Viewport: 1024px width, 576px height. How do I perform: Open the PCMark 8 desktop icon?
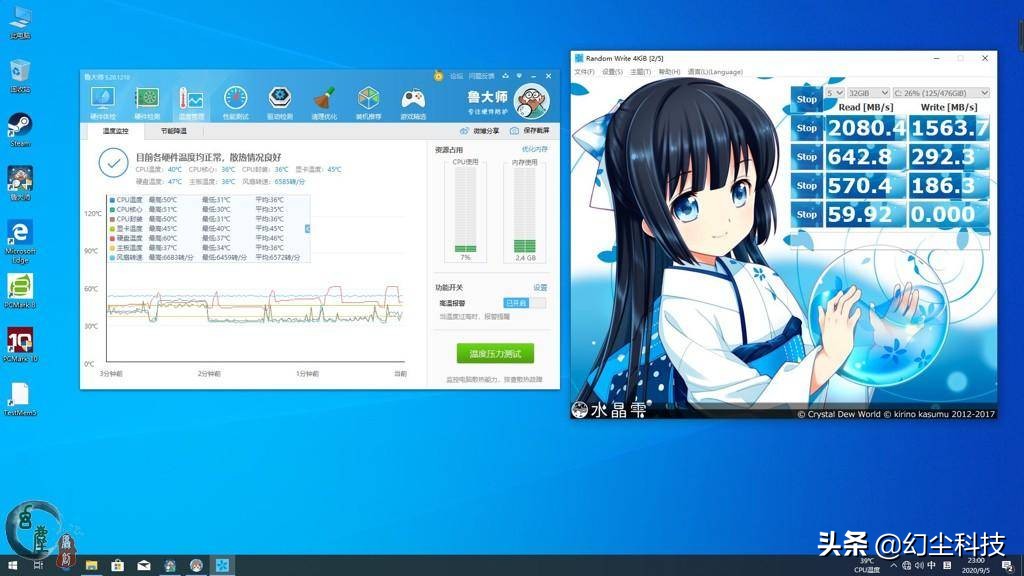pos(20,291)
